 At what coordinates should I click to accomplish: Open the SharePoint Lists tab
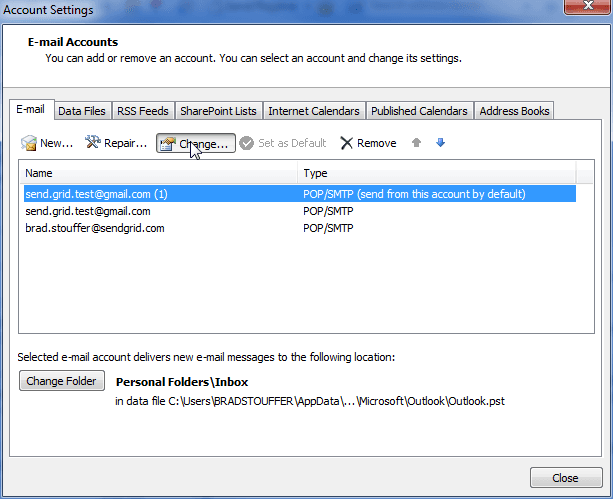[218, 111]
